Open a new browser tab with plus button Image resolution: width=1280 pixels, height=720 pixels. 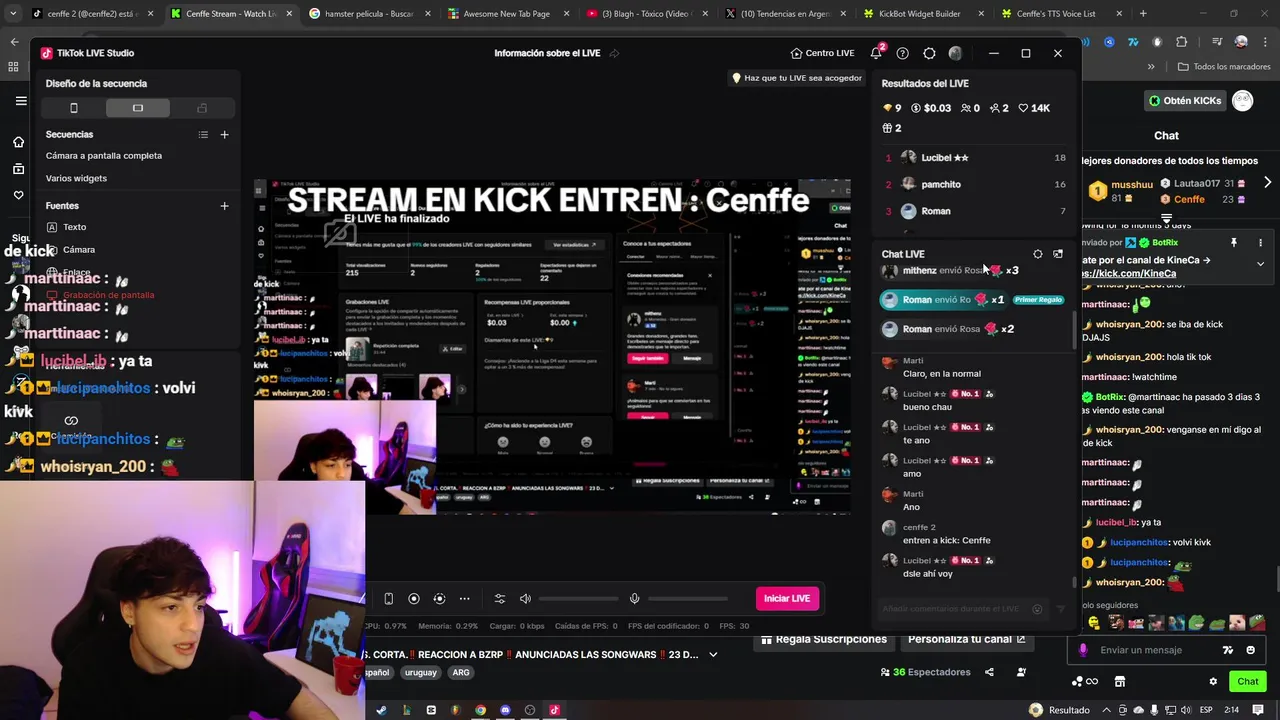(1143, 14)
